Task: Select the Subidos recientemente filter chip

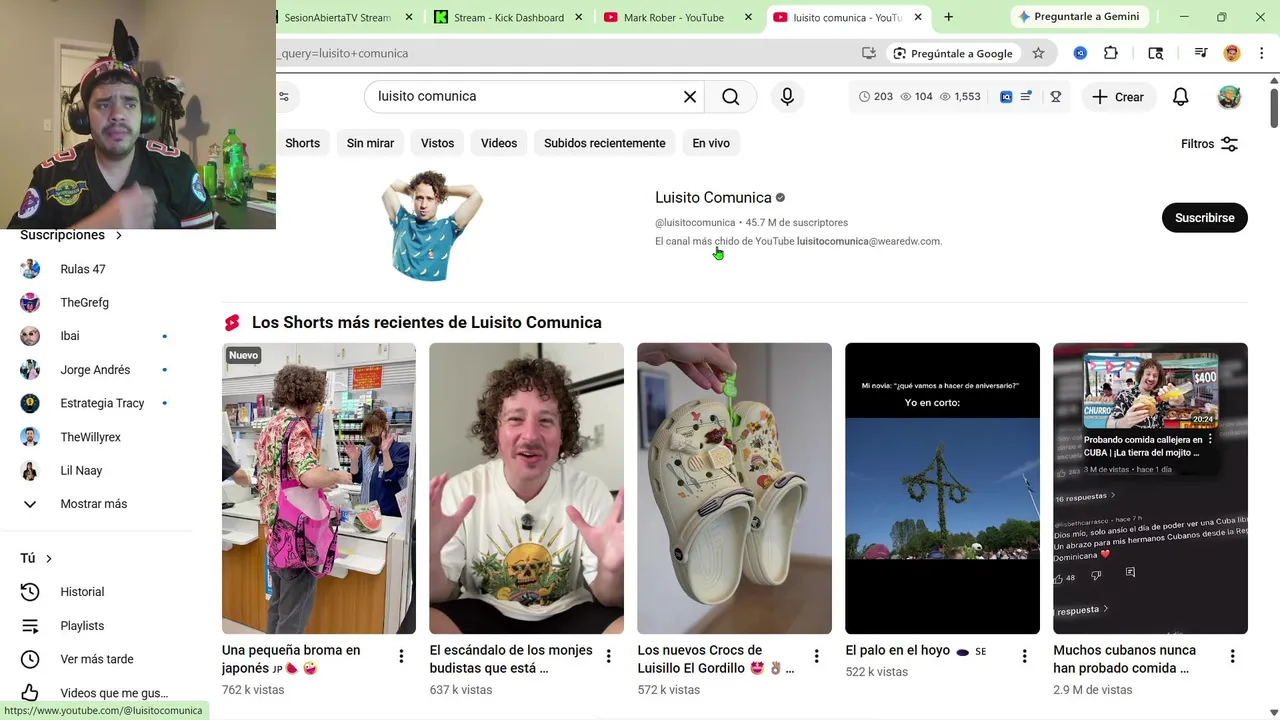Action: click(x=604, y=143)
